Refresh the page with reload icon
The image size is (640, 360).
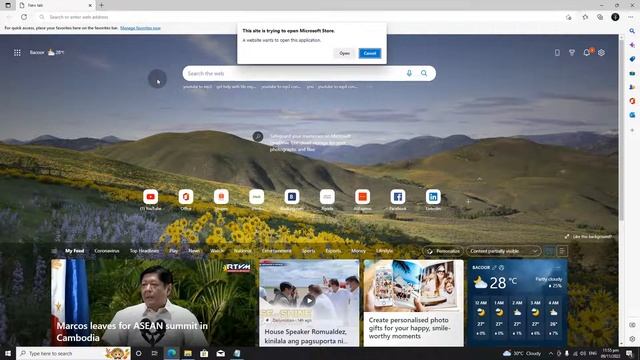point(24,17)
